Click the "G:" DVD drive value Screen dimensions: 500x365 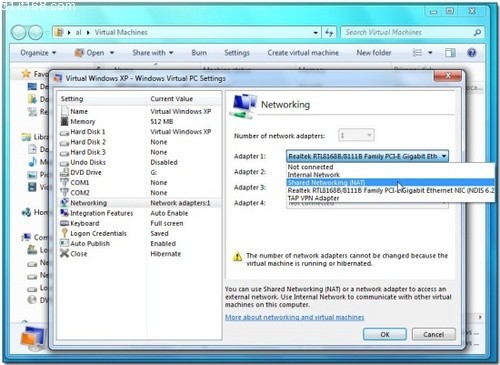(154, 172)
